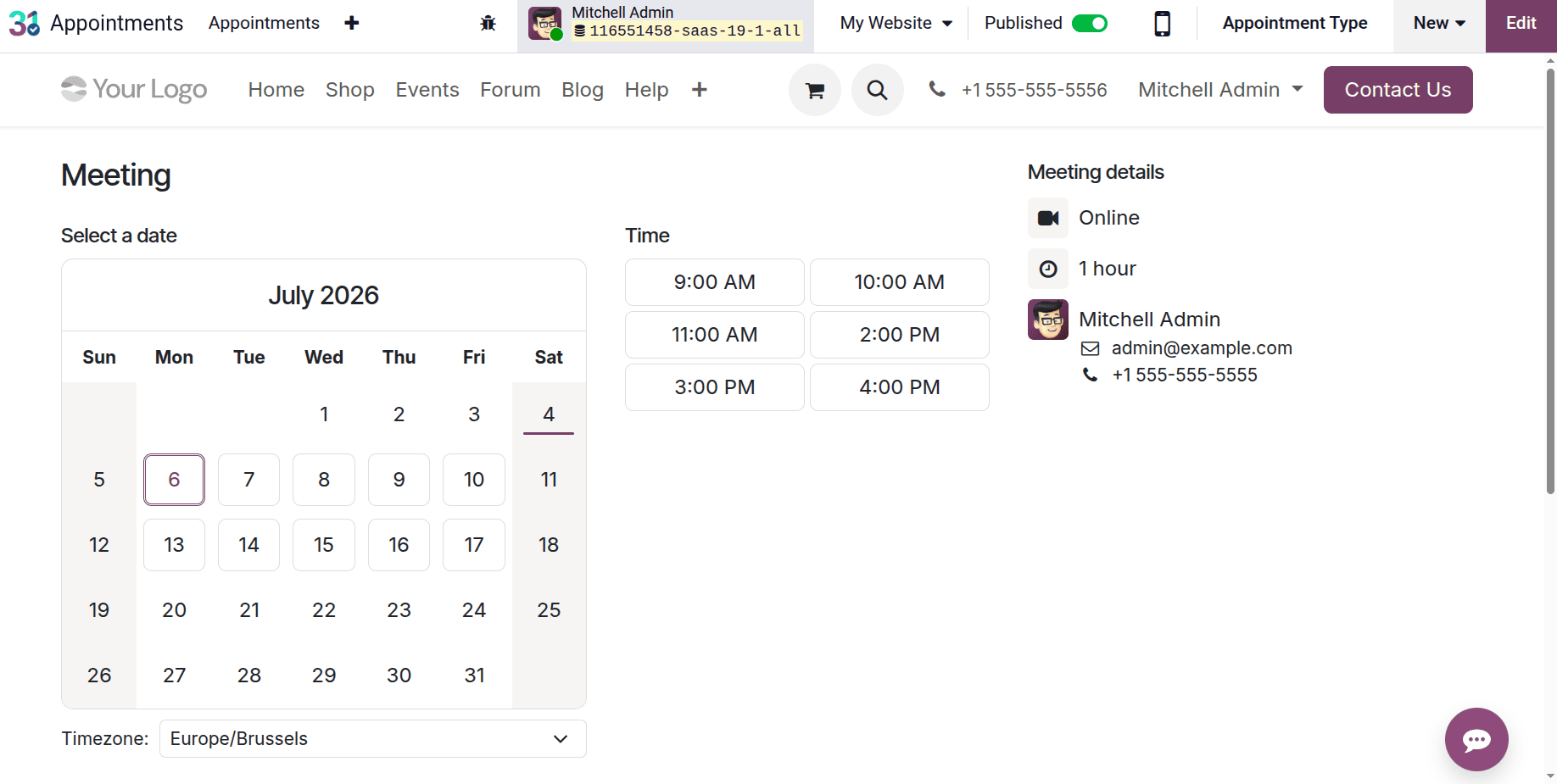Expand the My Website dropdown

(896, 23)
